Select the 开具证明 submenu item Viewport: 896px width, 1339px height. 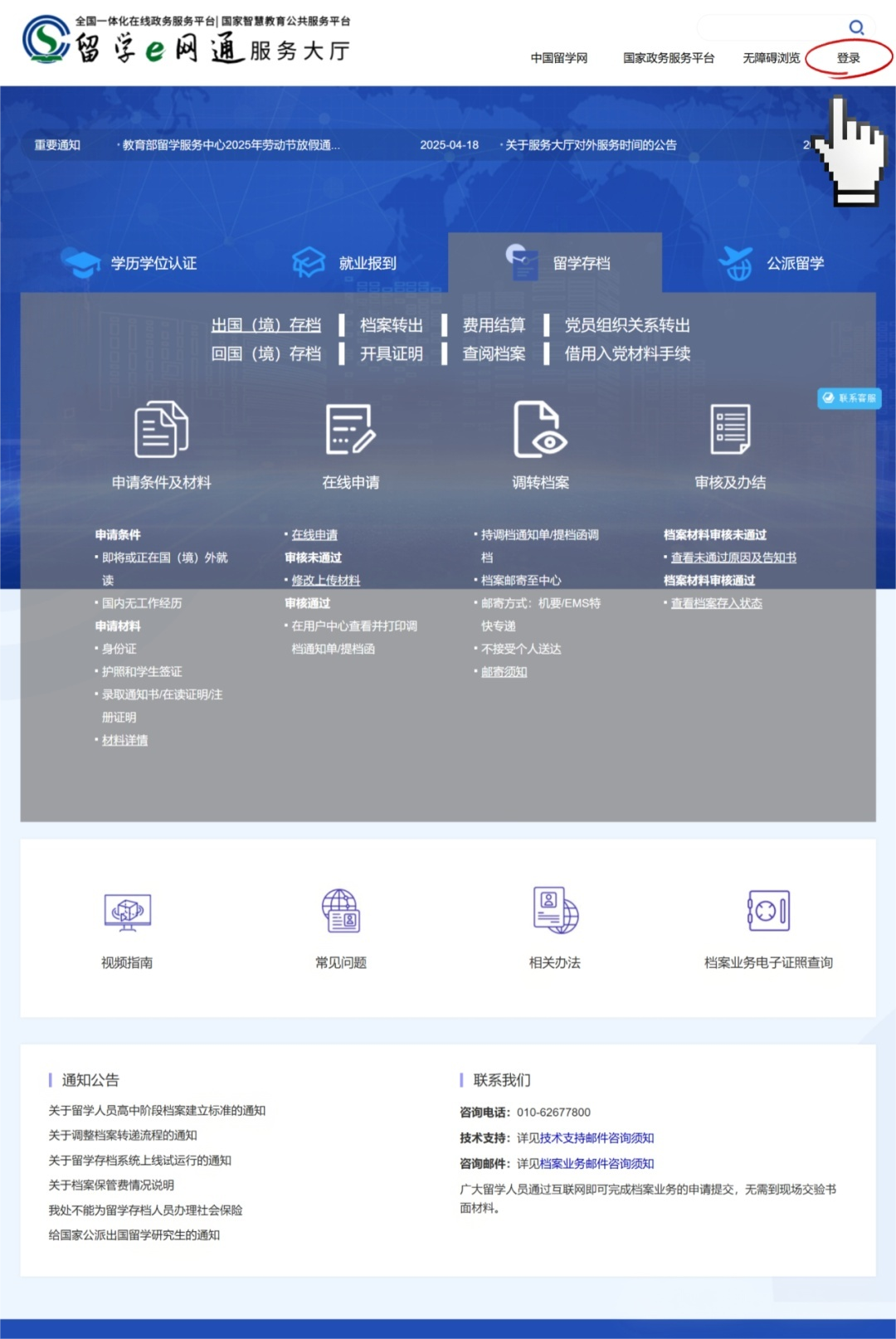[392, 354]
